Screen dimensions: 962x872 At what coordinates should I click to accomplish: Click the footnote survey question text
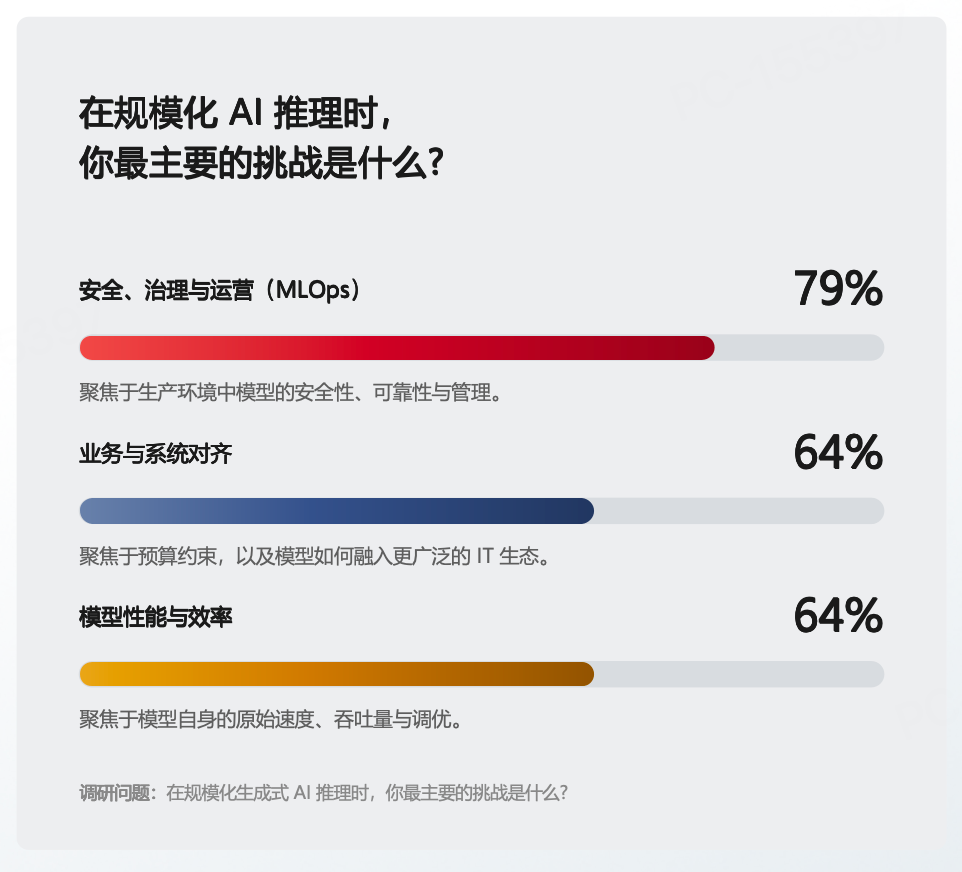tap(367, 793)
